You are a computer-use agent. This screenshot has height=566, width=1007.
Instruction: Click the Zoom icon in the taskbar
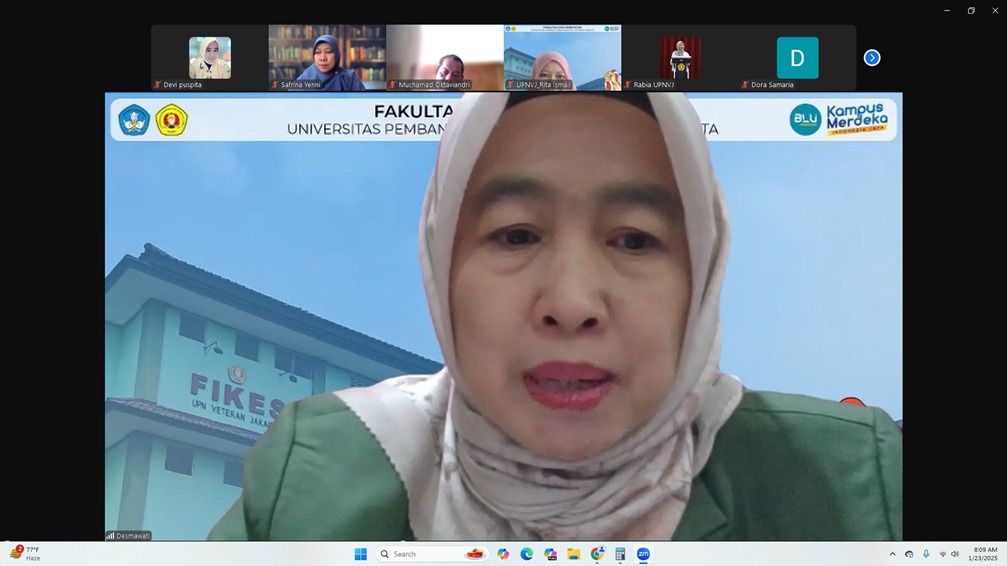643,554
